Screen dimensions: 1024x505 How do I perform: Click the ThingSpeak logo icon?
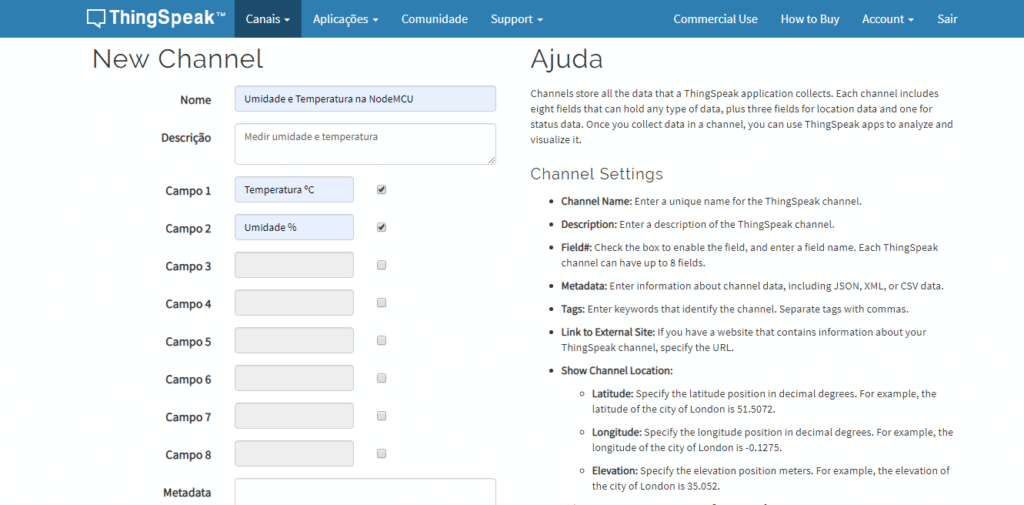click(95, 18)
